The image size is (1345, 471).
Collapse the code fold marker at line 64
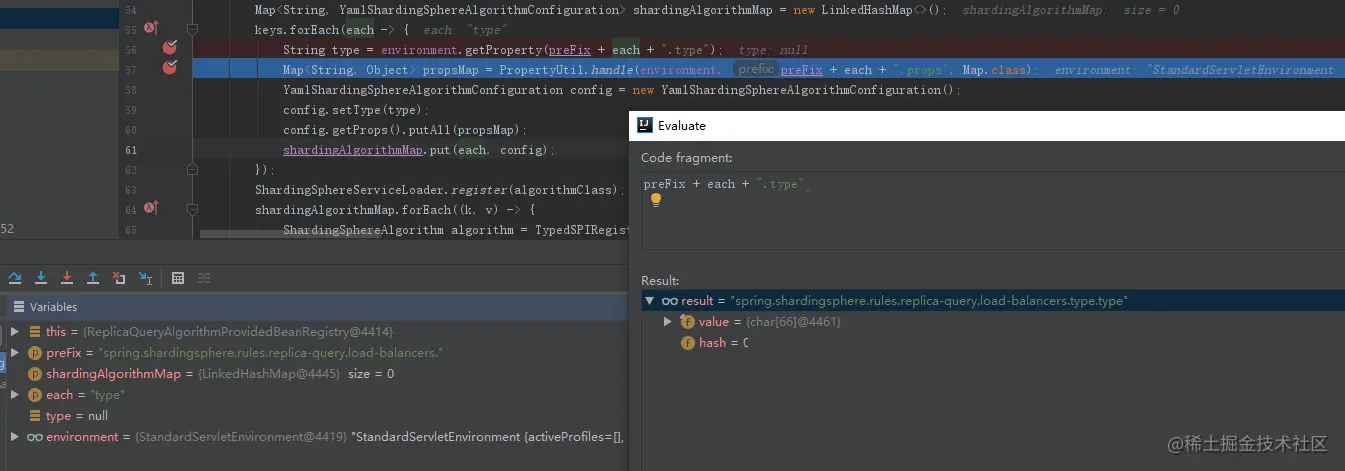(x=194, y=209)
